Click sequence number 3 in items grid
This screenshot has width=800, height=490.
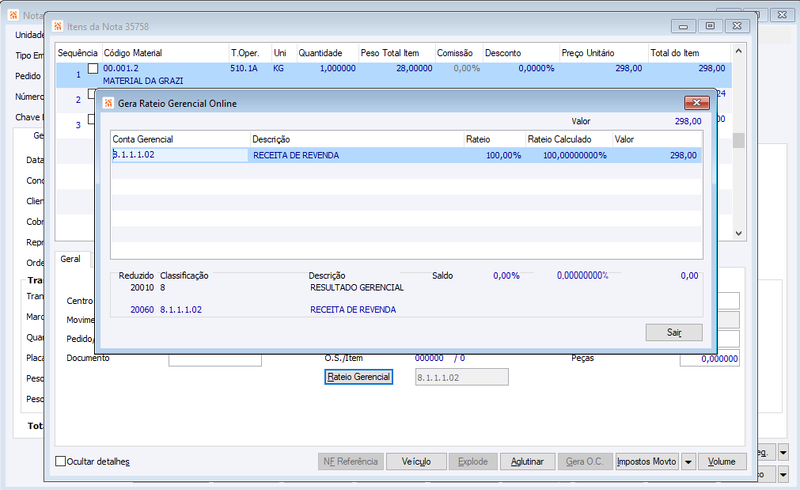[x=78, y=125]
